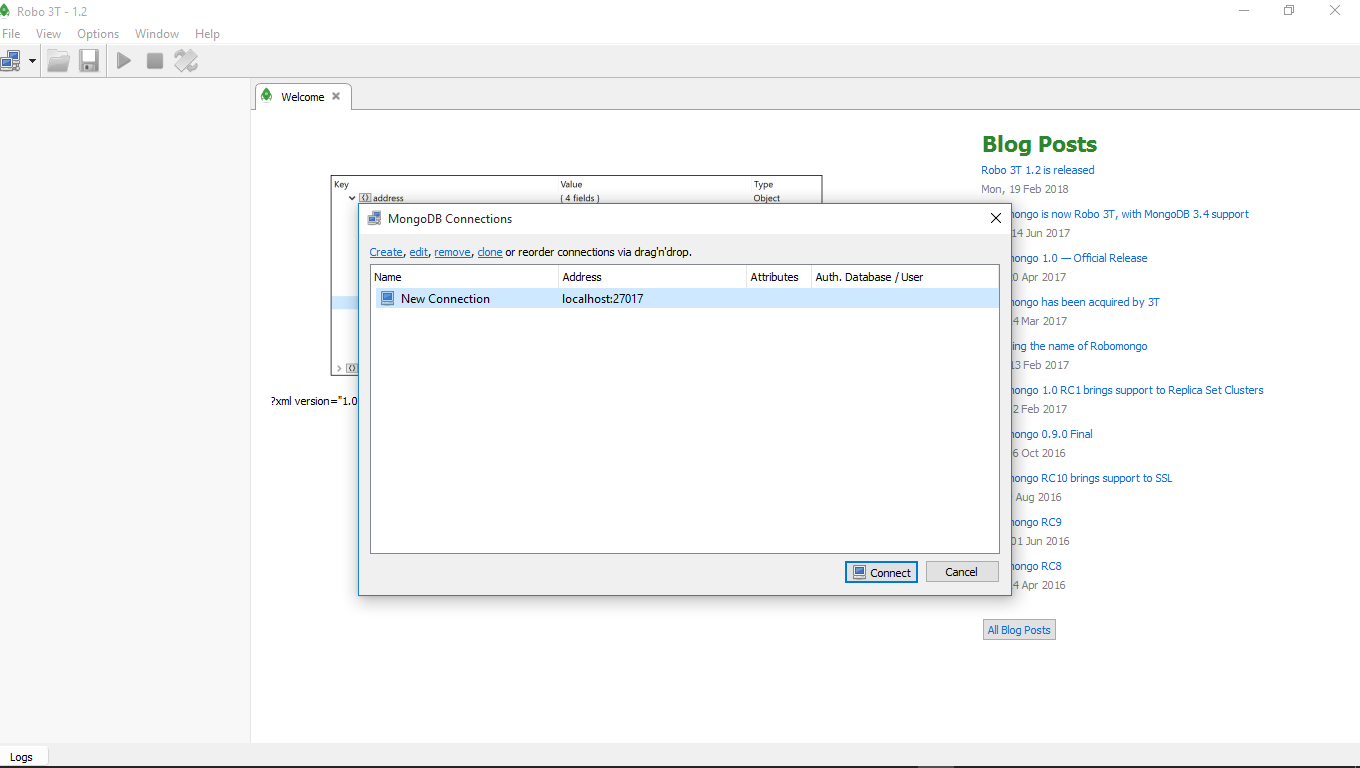This screenshot has height=768, width=1360.
Task: Open the connect icon dropdown arrow
Action: tap(32, 61)
